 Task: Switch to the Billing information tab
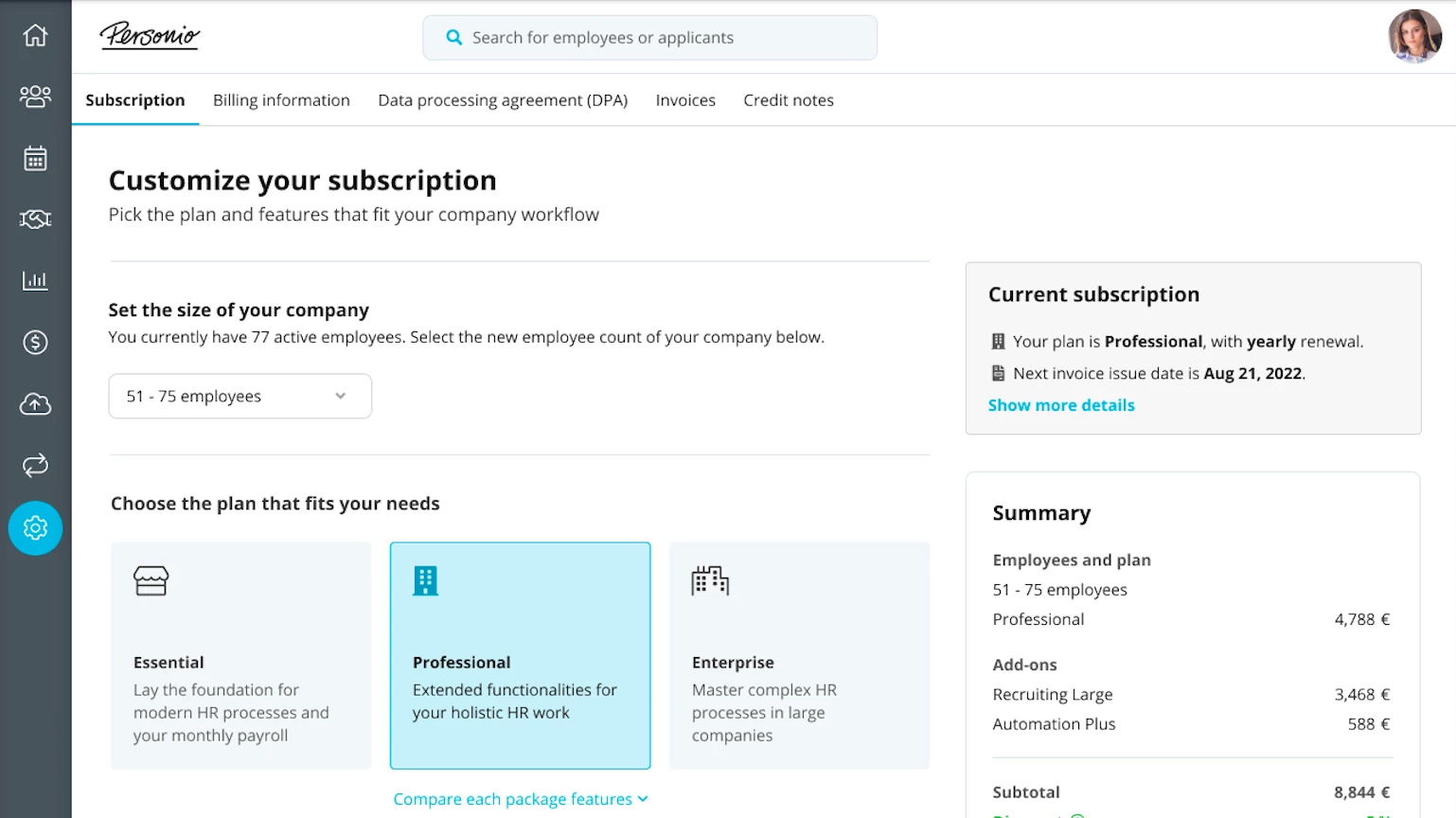[281, 100]
